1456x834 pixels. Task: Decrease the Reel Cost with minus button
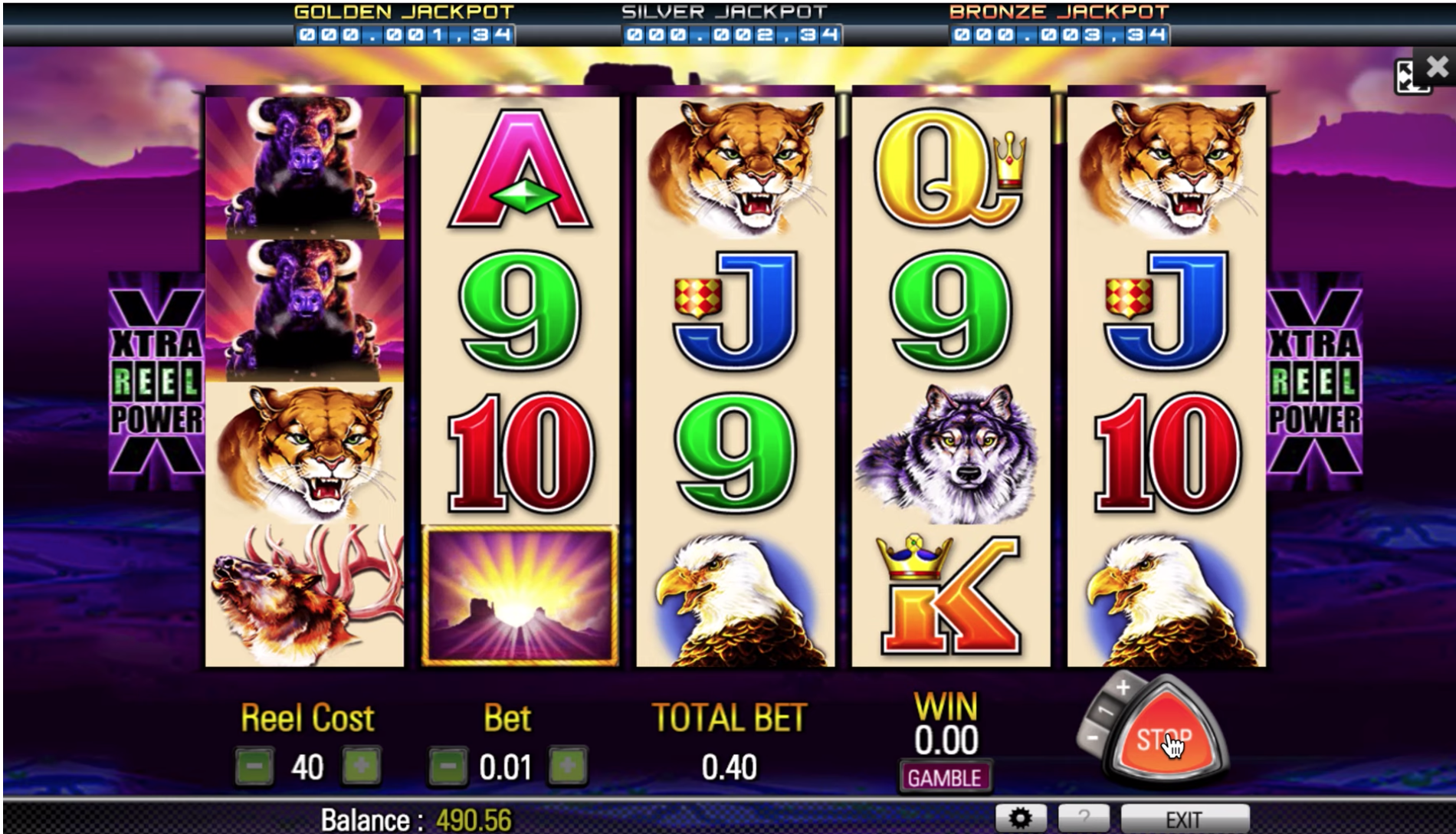click(254, 766)
